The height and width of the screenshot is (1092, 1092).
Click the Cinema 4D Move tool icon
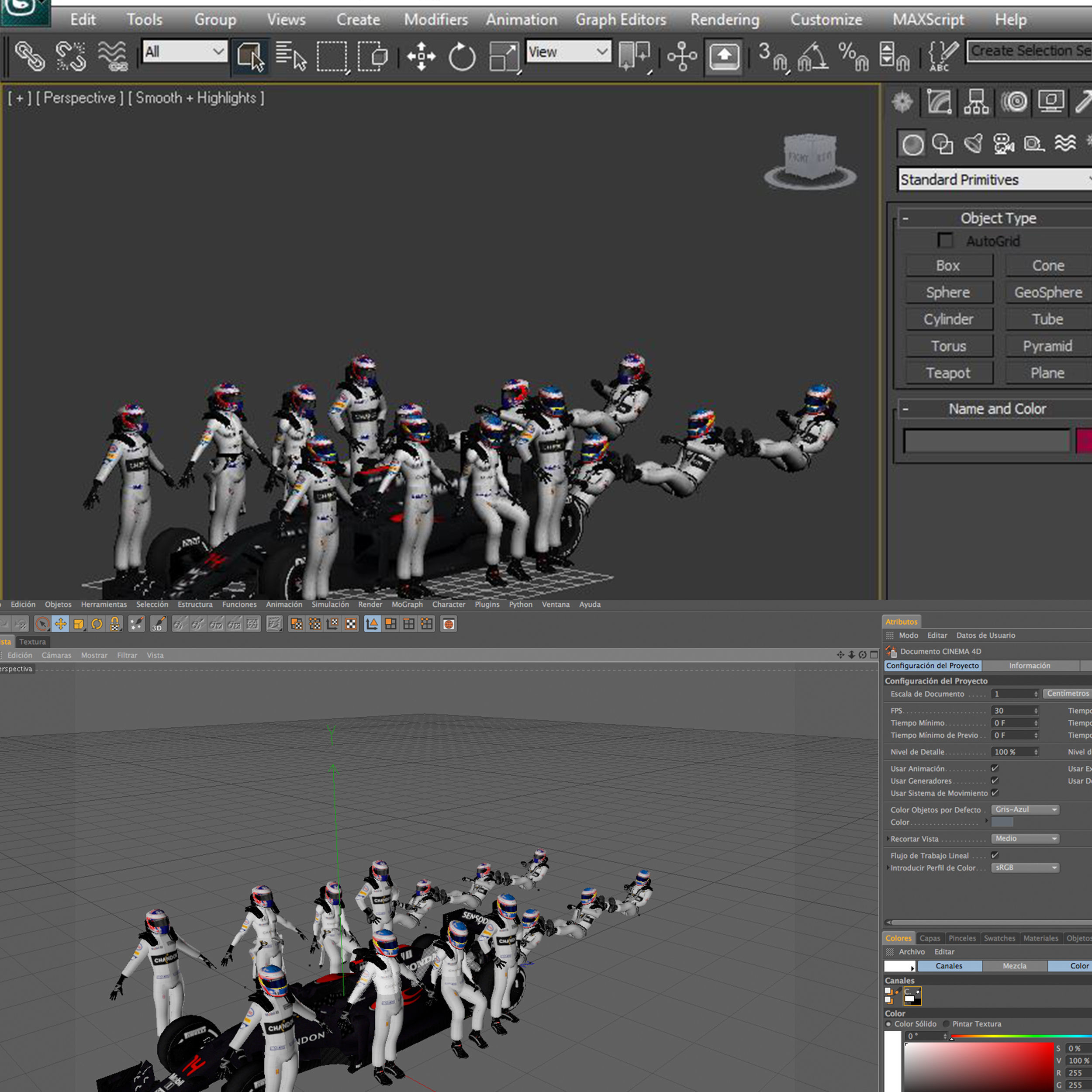(60, 624)
